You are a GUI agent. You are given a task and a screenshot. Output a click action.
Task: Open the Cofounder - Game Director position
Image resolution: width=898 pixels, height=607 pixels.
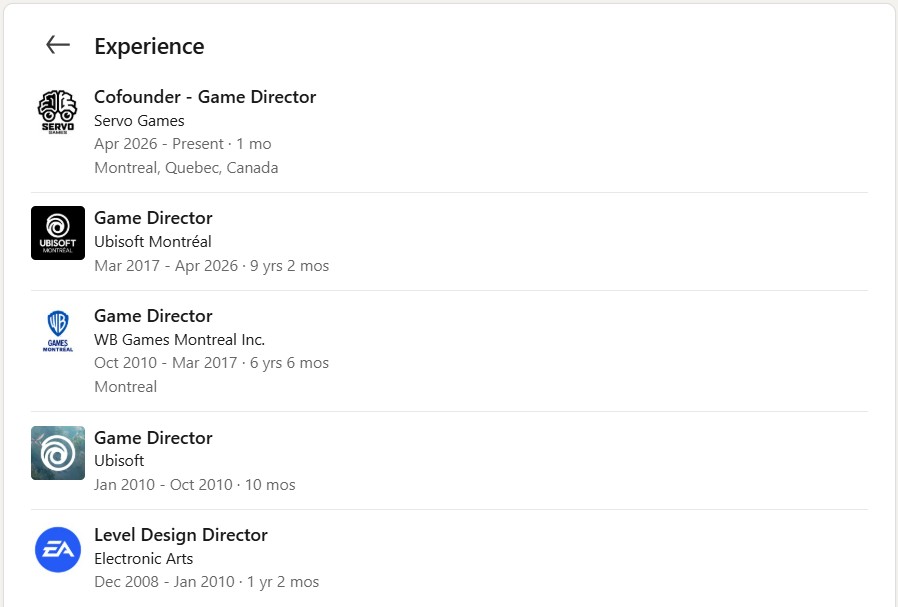tap(205, 97)
